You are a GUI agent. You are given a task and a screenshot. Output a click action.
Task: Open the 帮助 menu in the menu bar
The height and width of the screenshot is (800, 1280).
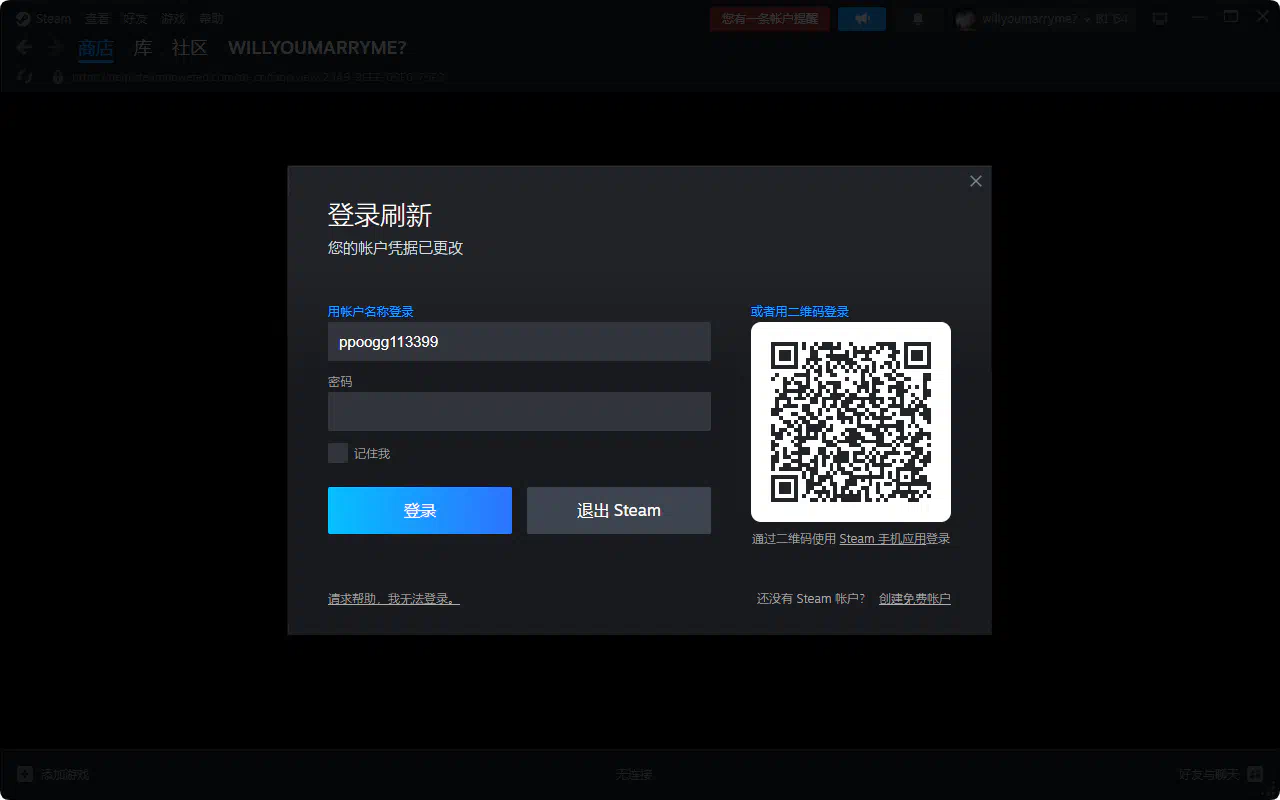[211, 18]
